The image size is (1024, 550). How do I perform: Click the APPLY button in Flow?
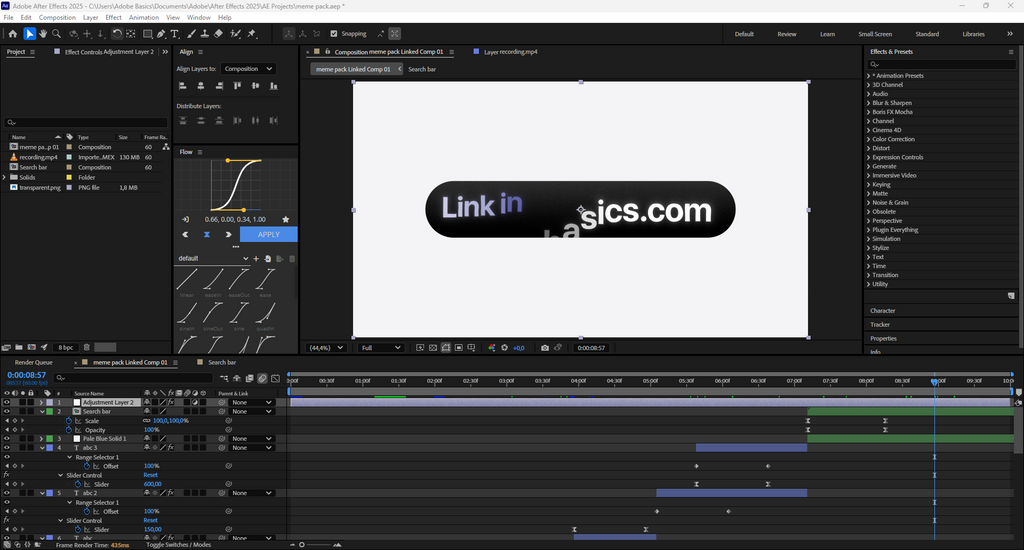(268, 234)
